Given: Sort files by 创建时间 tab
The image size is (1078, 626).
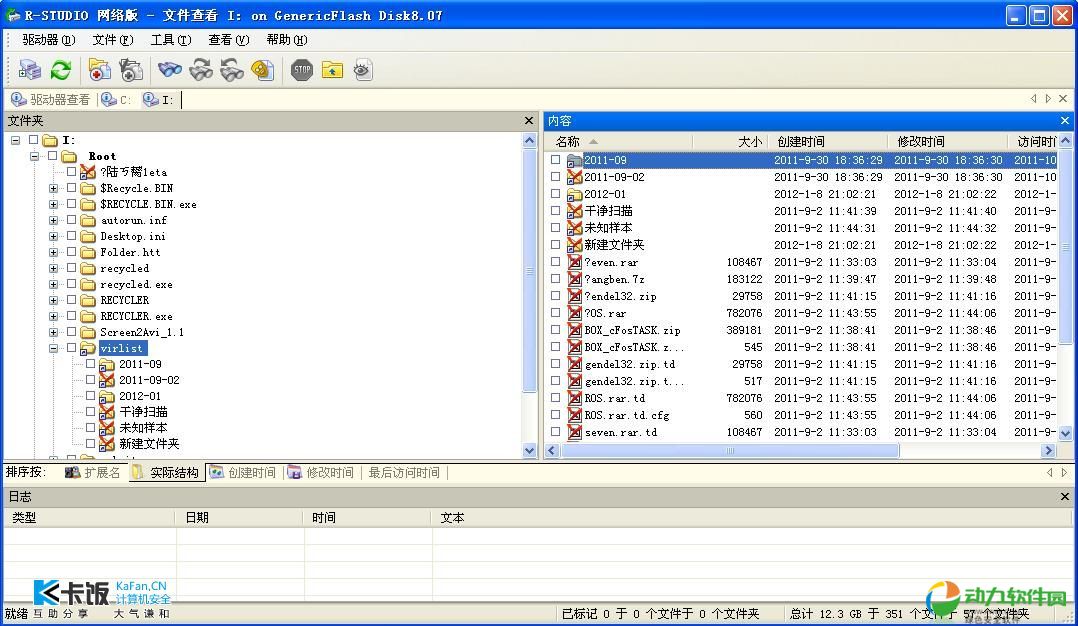Looking at the screenshot, I should [x=243, y=473].
